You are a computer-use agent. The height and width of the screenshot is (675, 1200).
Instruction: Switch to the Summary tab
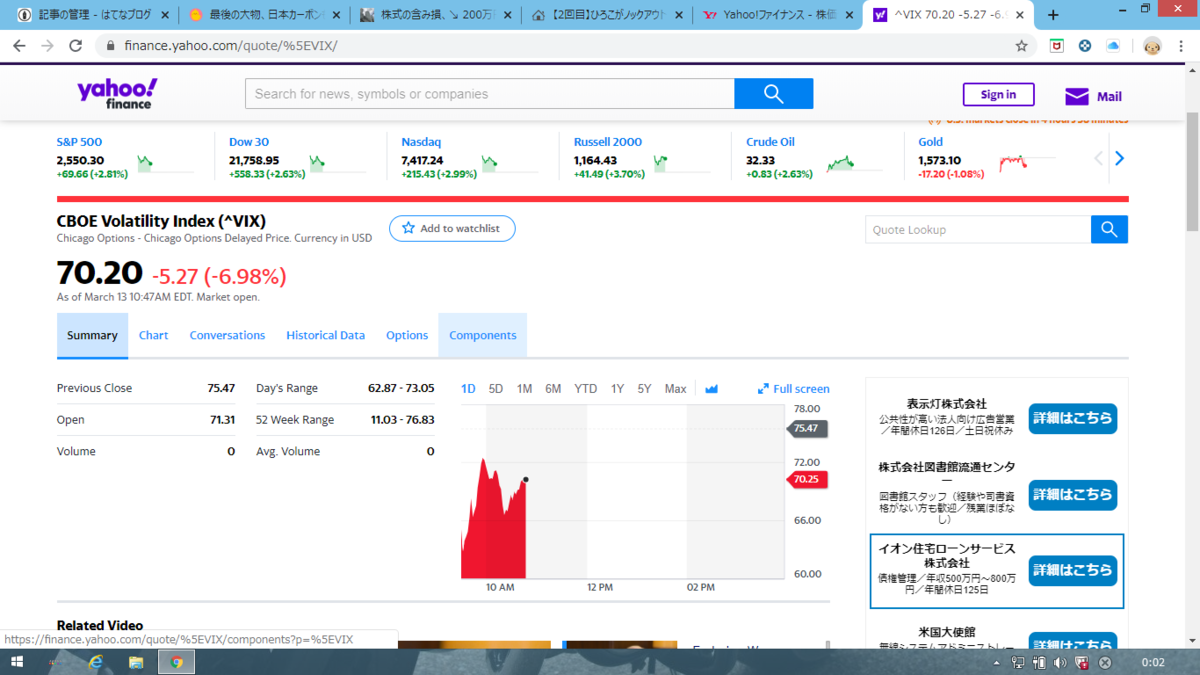click(x=92, y=335)
